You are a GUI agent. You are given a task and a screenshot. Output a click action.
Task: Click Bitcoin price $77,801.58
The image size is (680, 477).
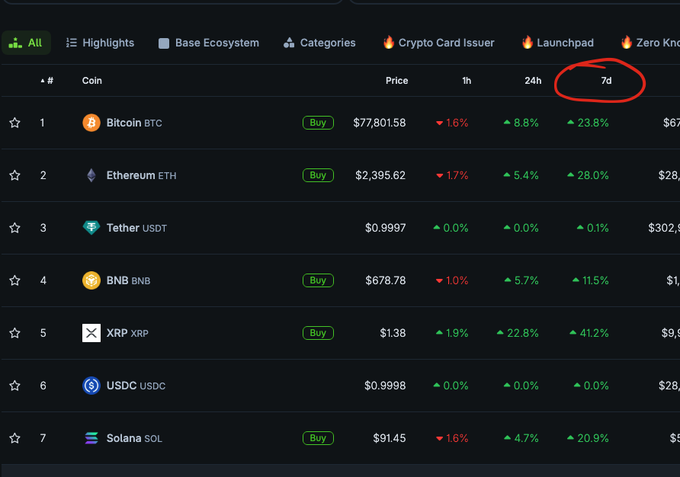[x=379, y=123]
